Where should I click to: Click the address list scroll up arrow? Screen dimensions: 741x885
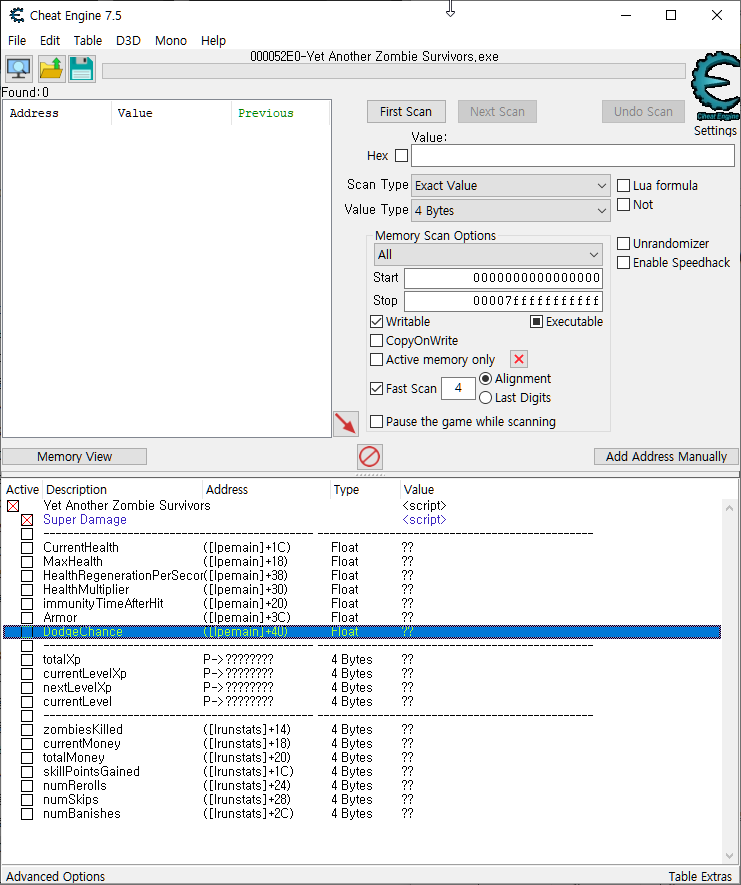coord(729,508)
